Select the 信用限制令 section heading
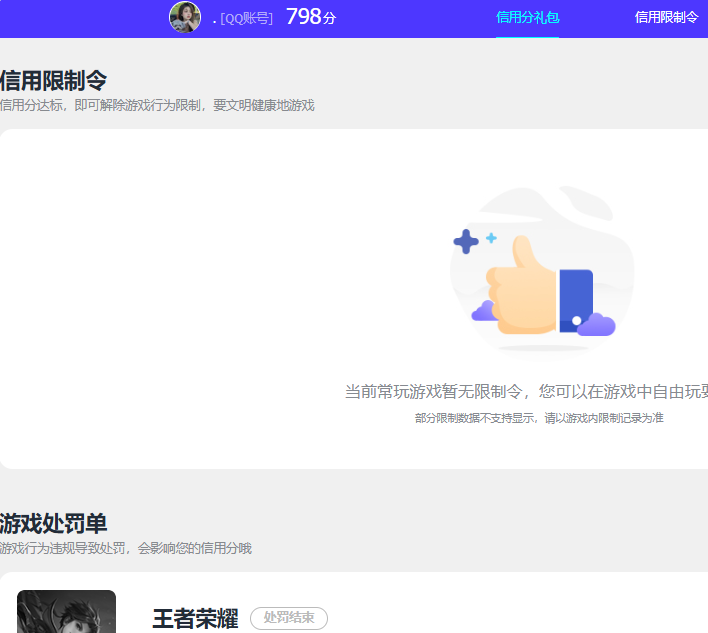The image size is (708, 633). click(53, 81)
